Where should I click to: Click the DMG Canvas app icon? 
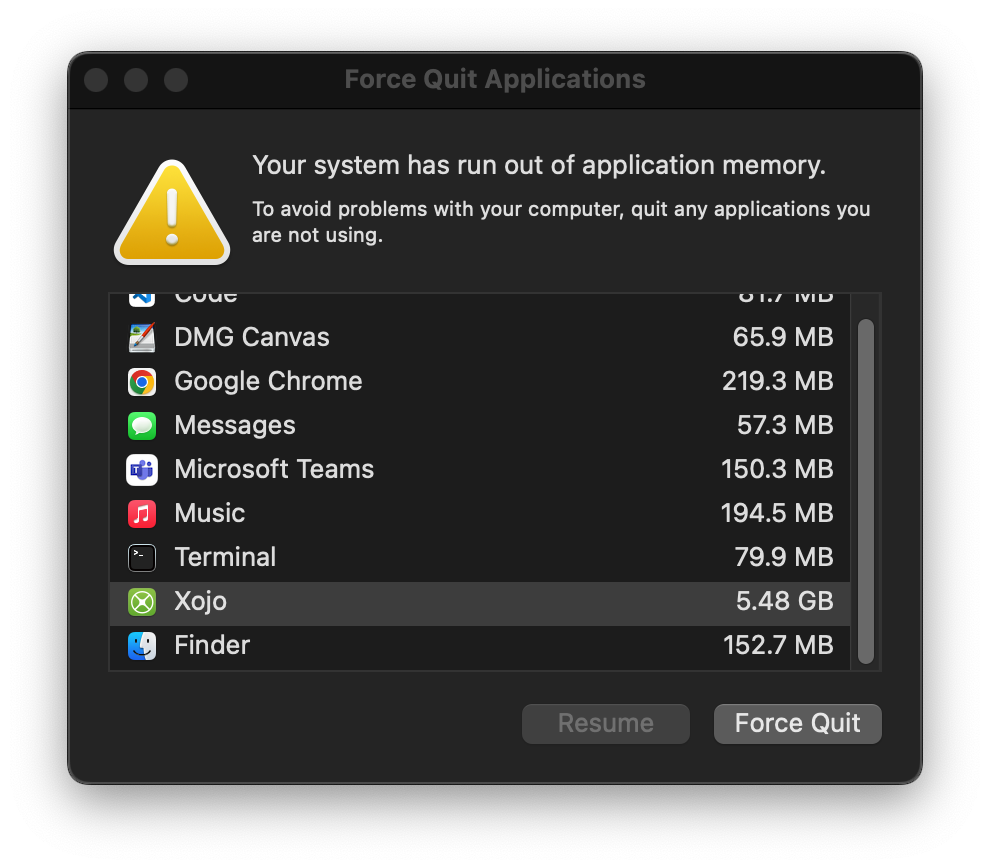click(x=142, y=338)
